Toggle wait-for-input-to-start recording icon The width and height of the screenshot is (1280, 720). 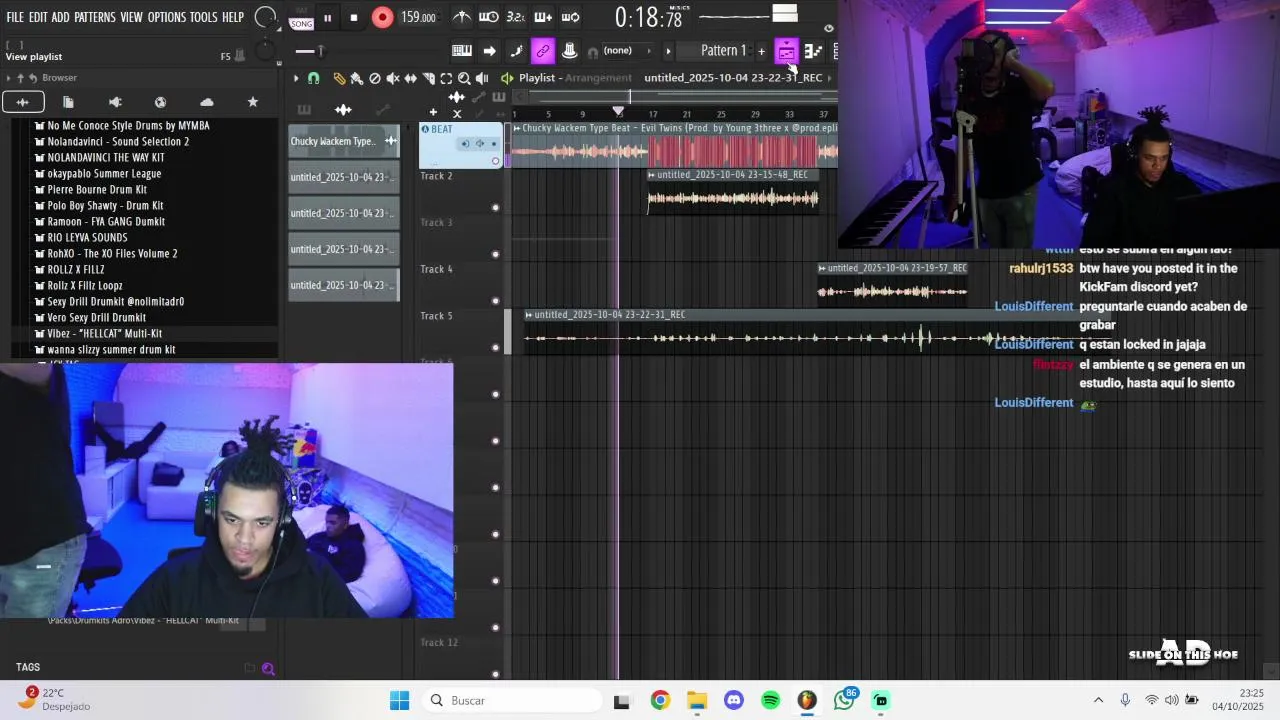click(489, 17)
